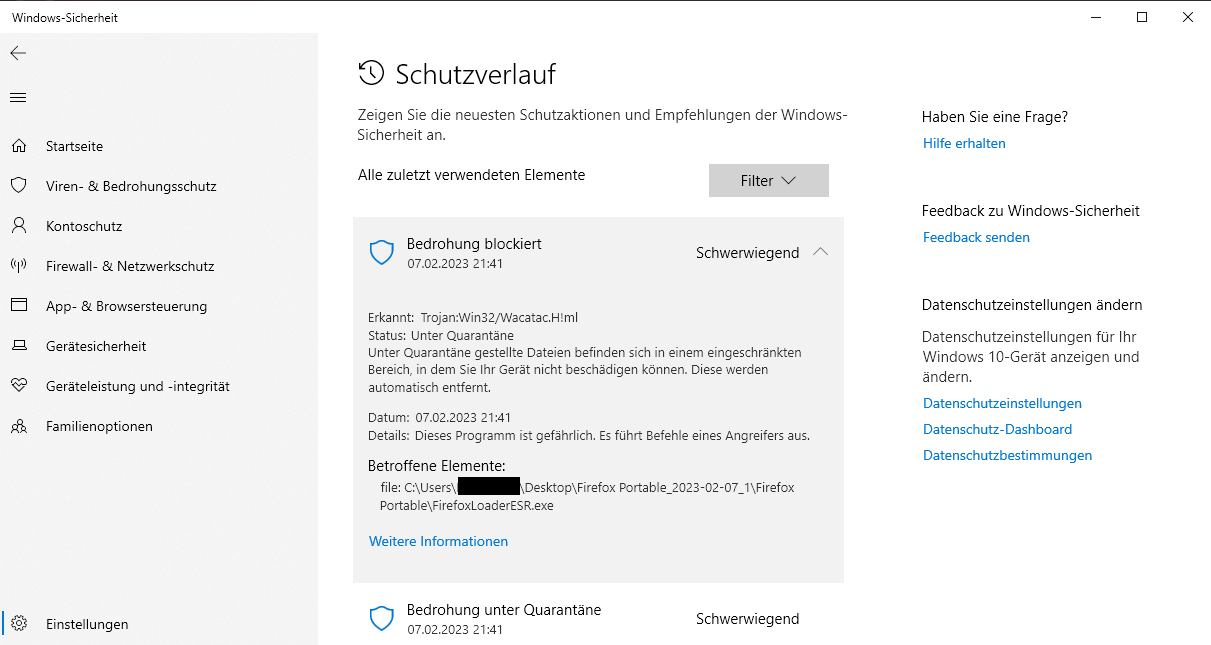
Task: Open Weitere Informationen link
Action: pos(438,541)
